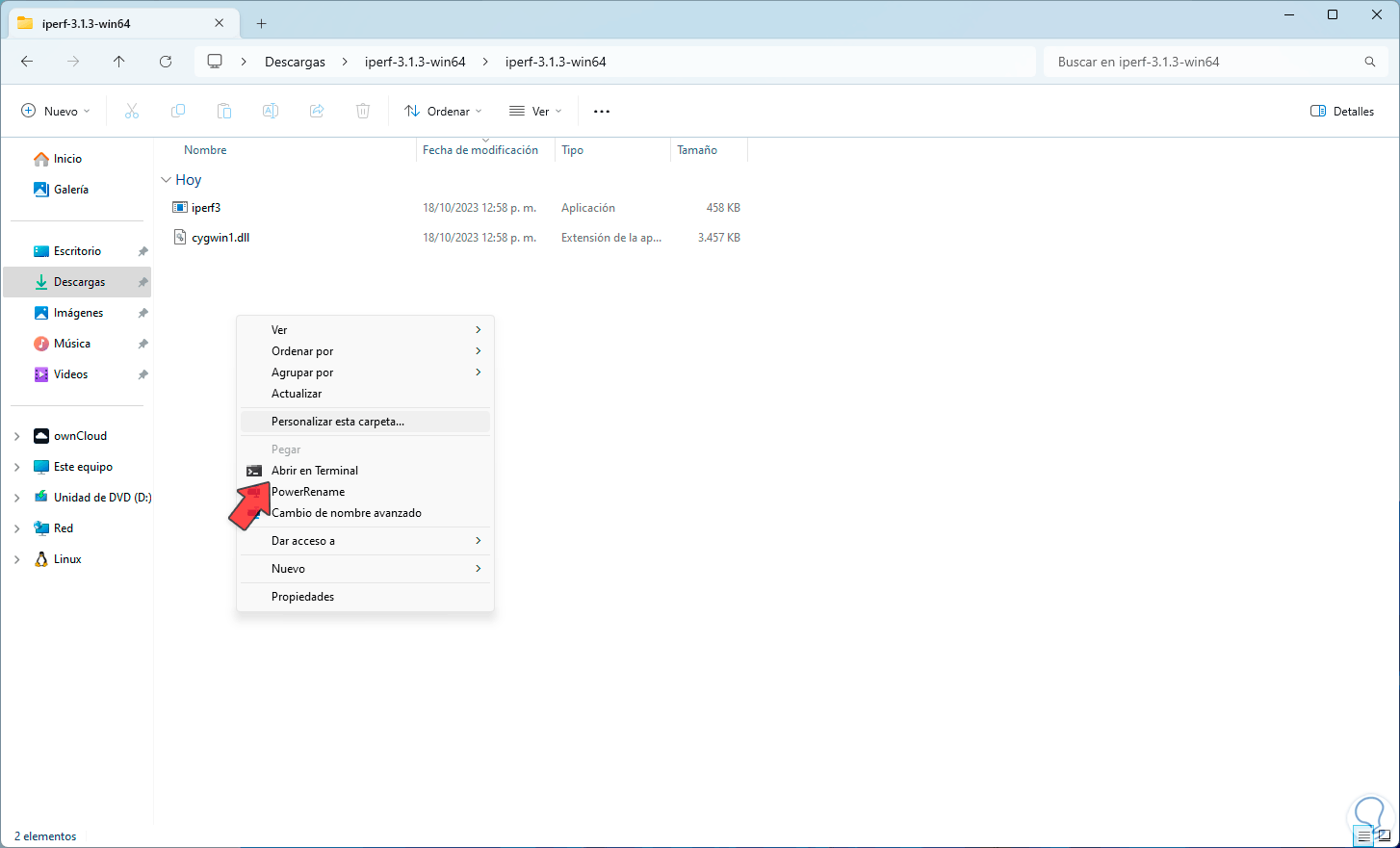This screenshot has height=848, width=1400.
Task: Refresh the current folder view
Action: click(x=166, y=62)
